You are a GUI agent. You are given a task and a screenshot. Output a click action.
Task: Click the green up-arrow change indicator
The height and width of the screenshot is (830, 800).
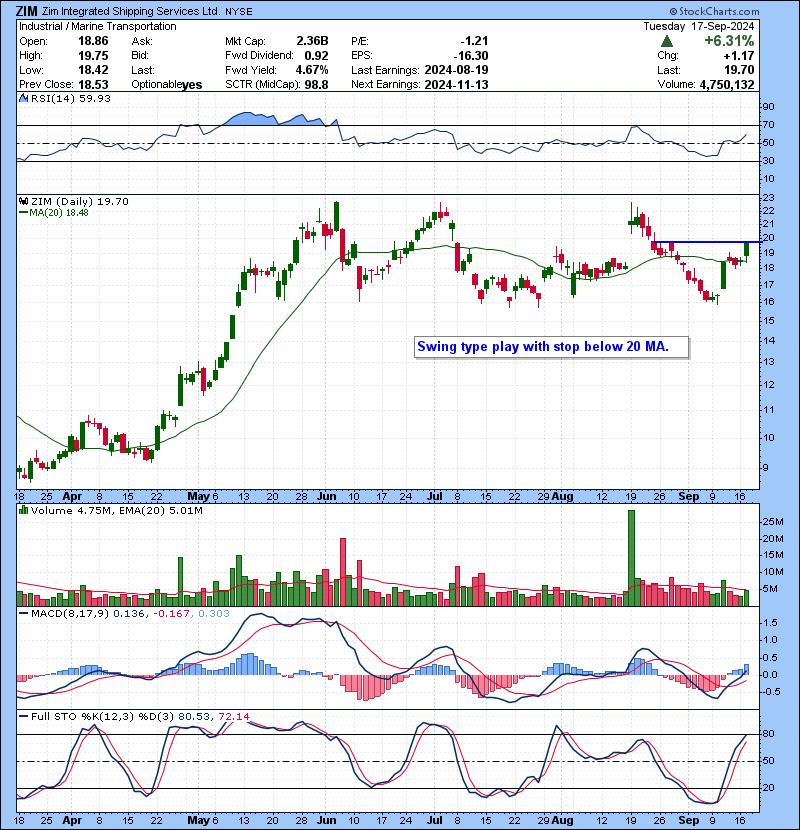point(666,41)
